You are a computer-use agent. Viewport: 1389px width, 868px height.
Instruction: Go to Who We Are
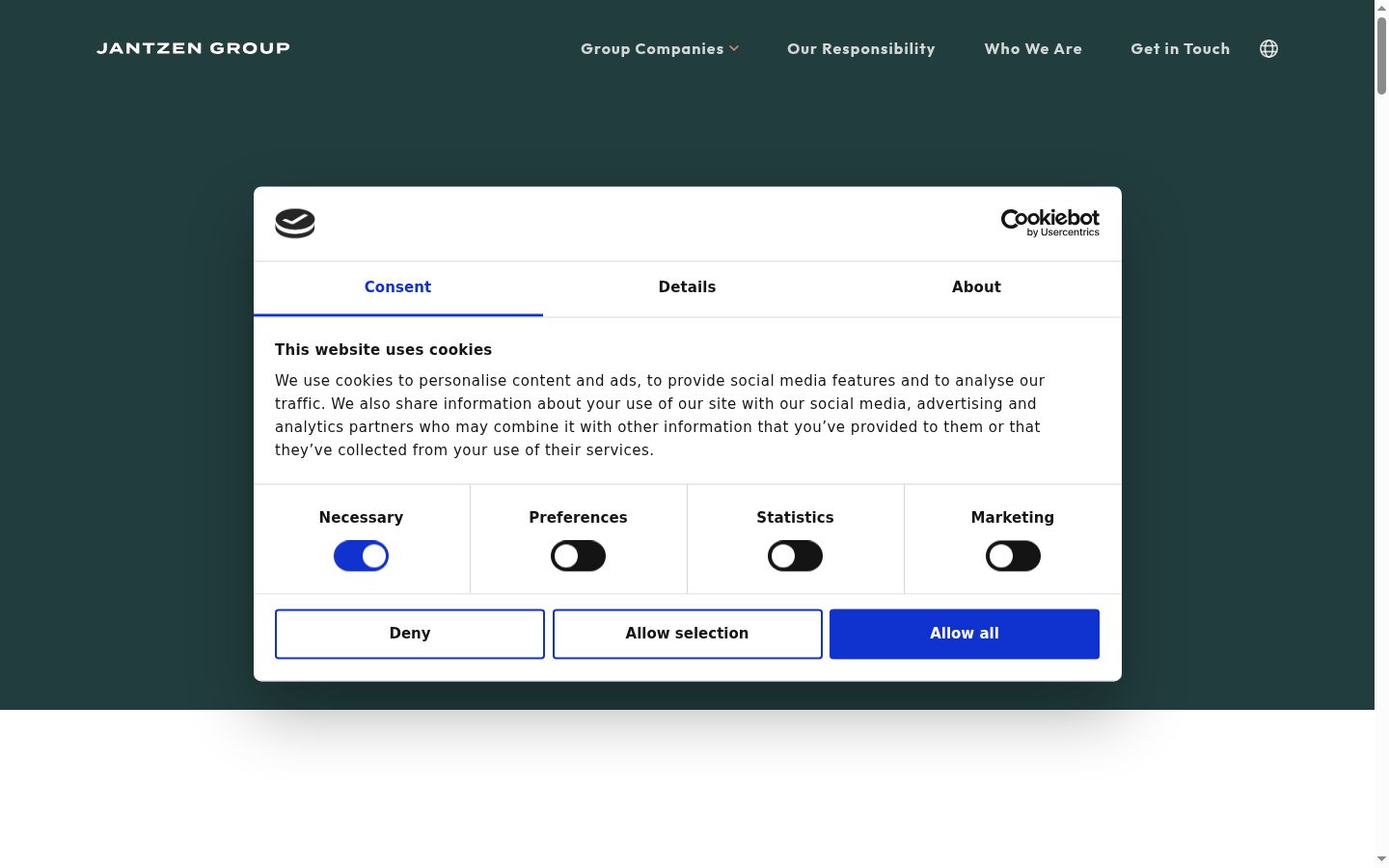pos(1033,48)
